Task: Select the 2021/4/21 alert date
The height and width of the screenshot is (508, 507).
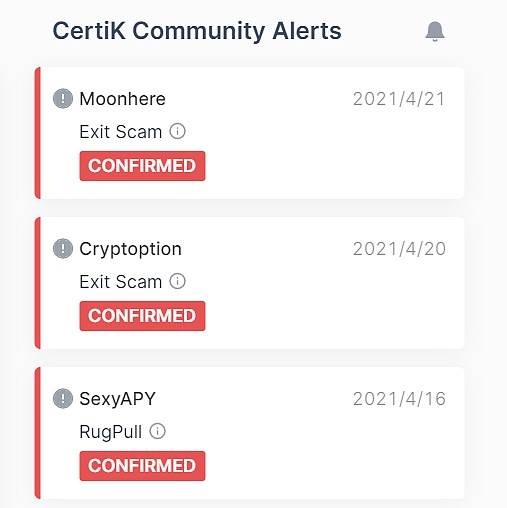Action: pos(399,99)
